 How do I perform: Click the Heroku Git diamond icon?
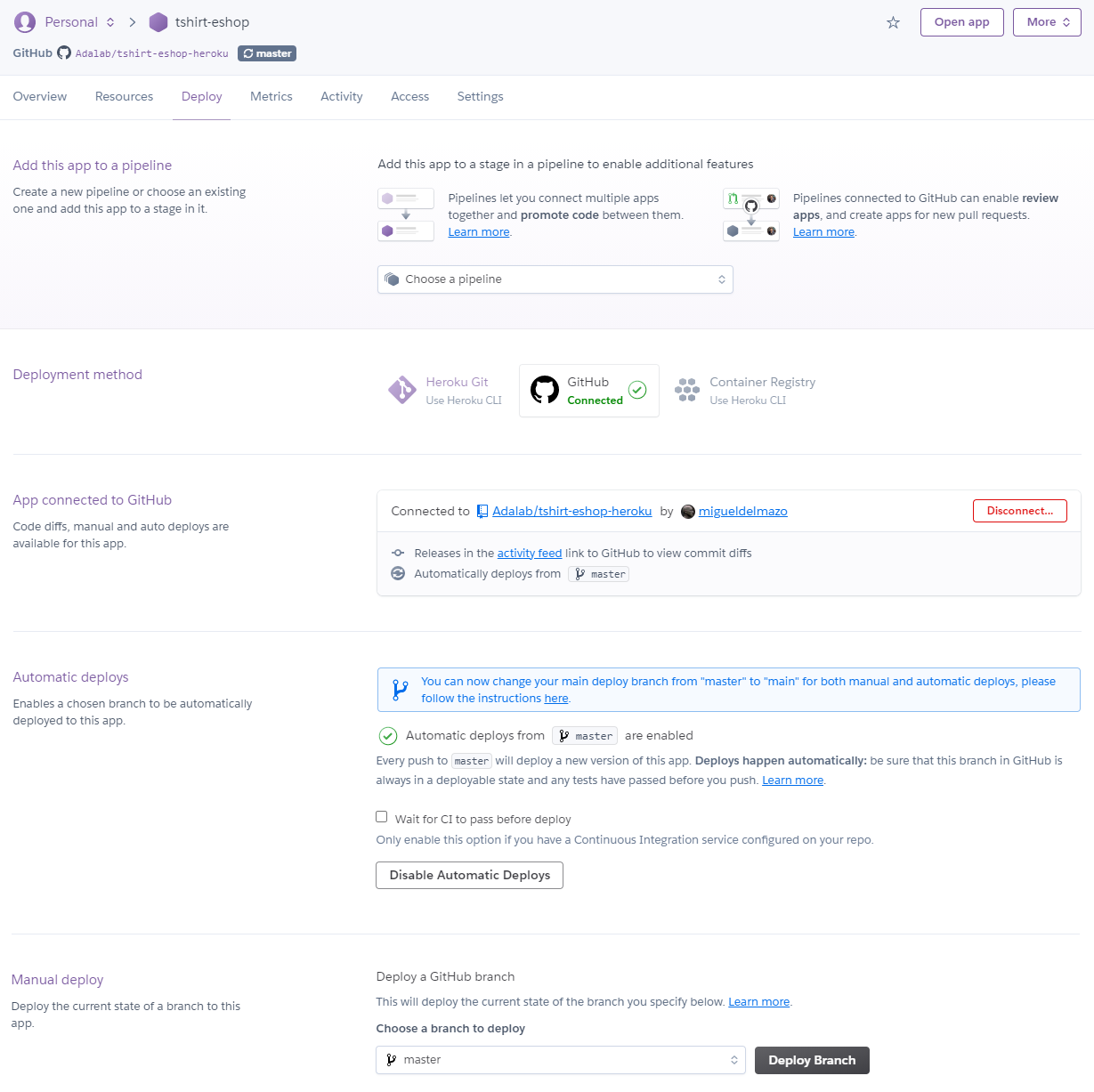pos(402,390)
